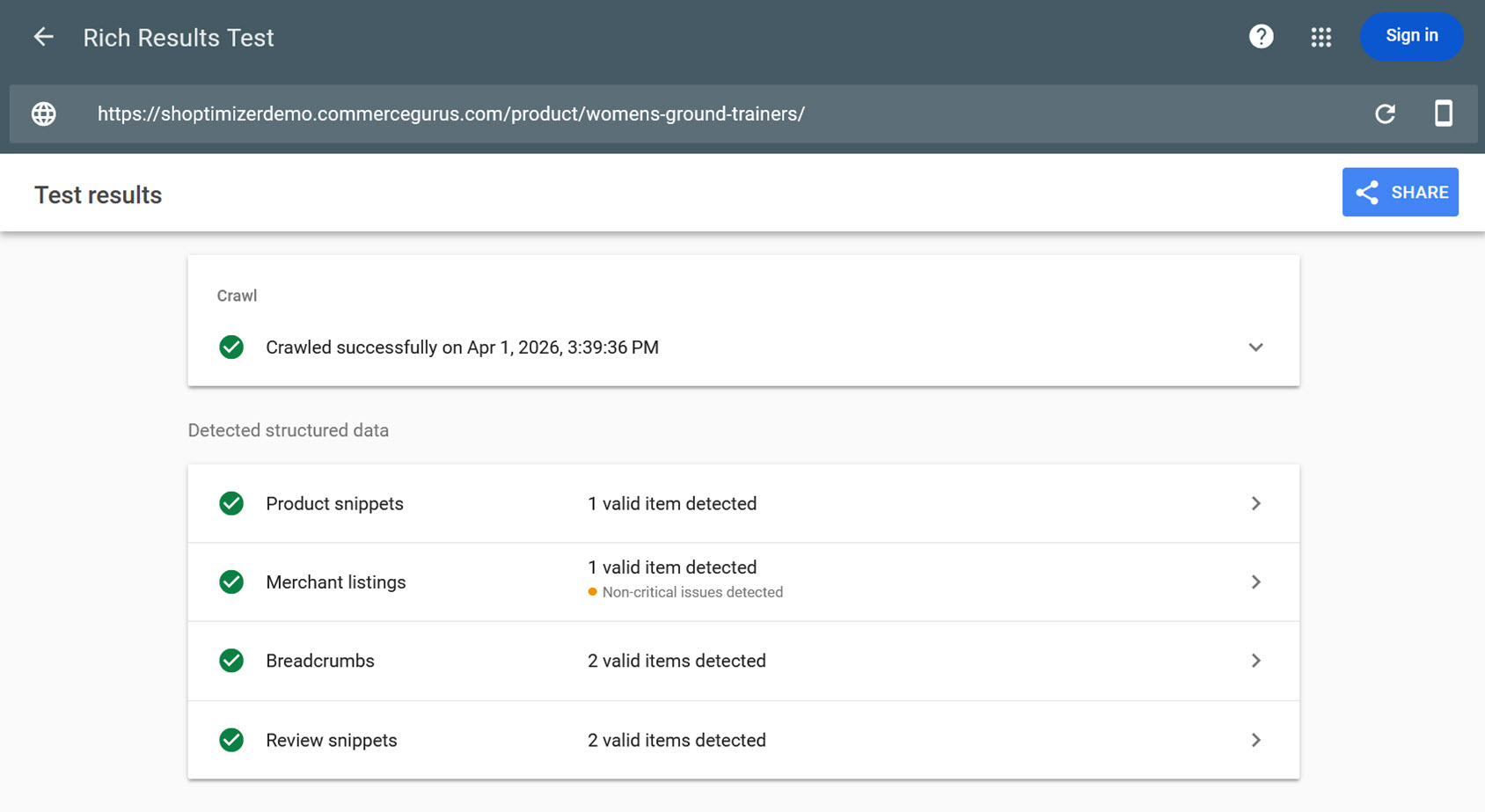The image size is (1485, 812).
Task: Click the green check beside Review snippets
Action: click(x=230, y=740)
